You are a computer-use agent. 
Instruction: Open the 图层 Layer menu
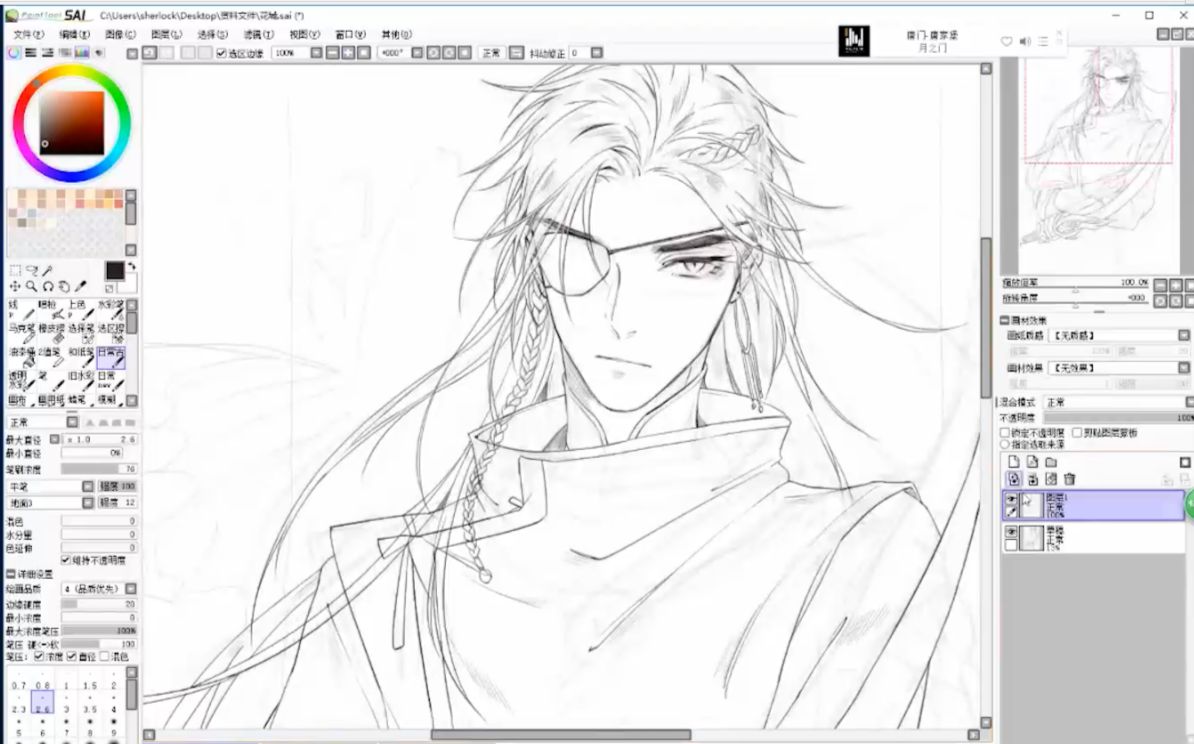tap(166, 34)
